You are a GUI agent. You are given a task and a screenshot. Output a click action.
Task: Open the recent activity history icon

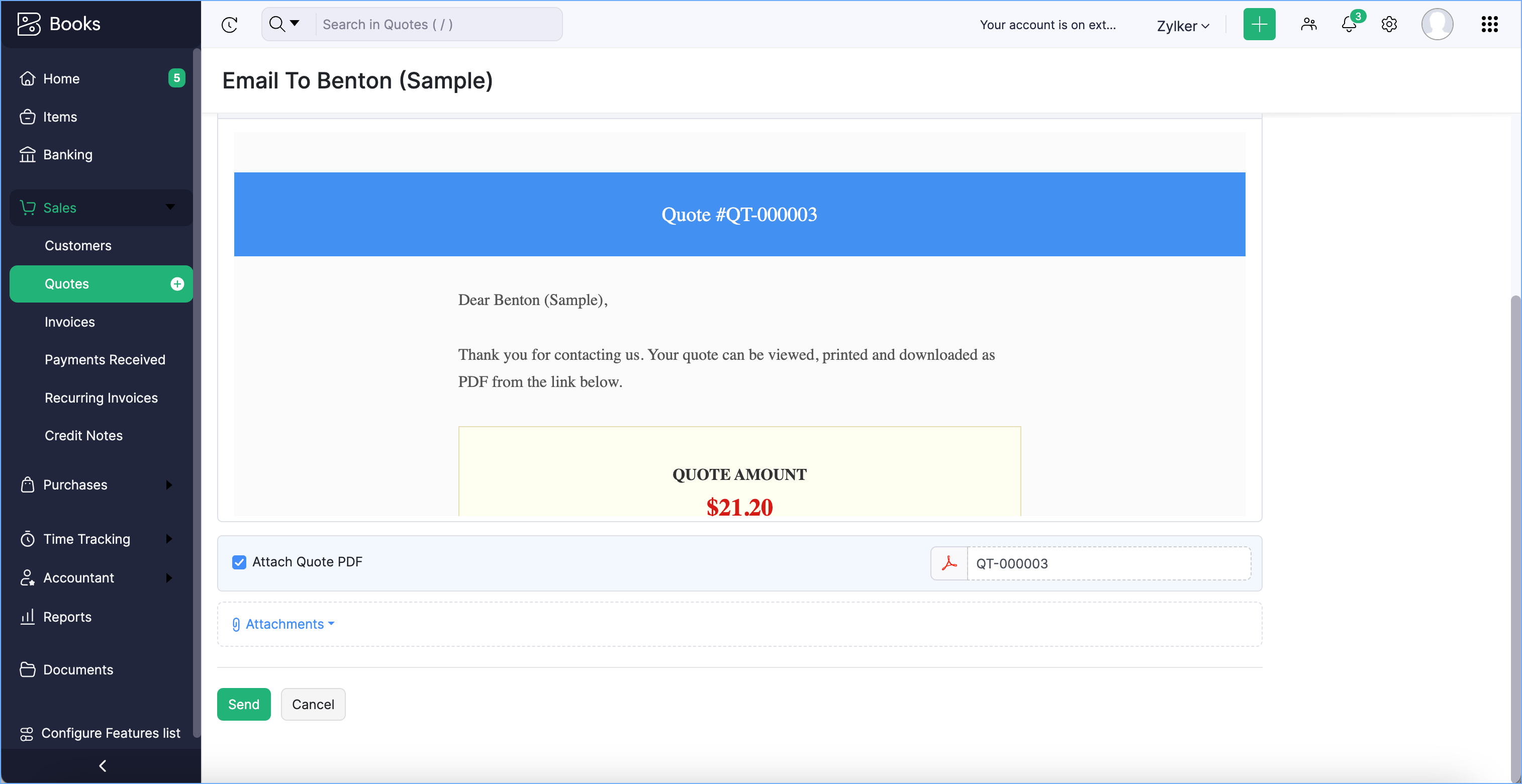click(229, 24)
